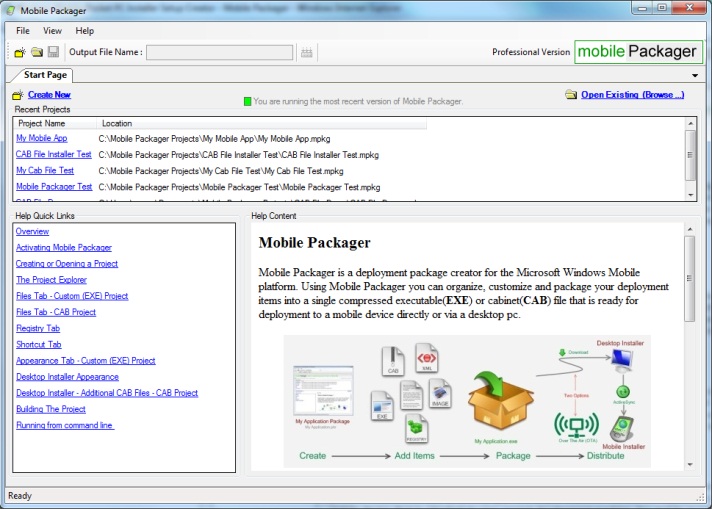Image resolution: width=712 pixels, height=509 pixels.
Task: Click the Ready status bar text
Action: [x=20, y=496]
